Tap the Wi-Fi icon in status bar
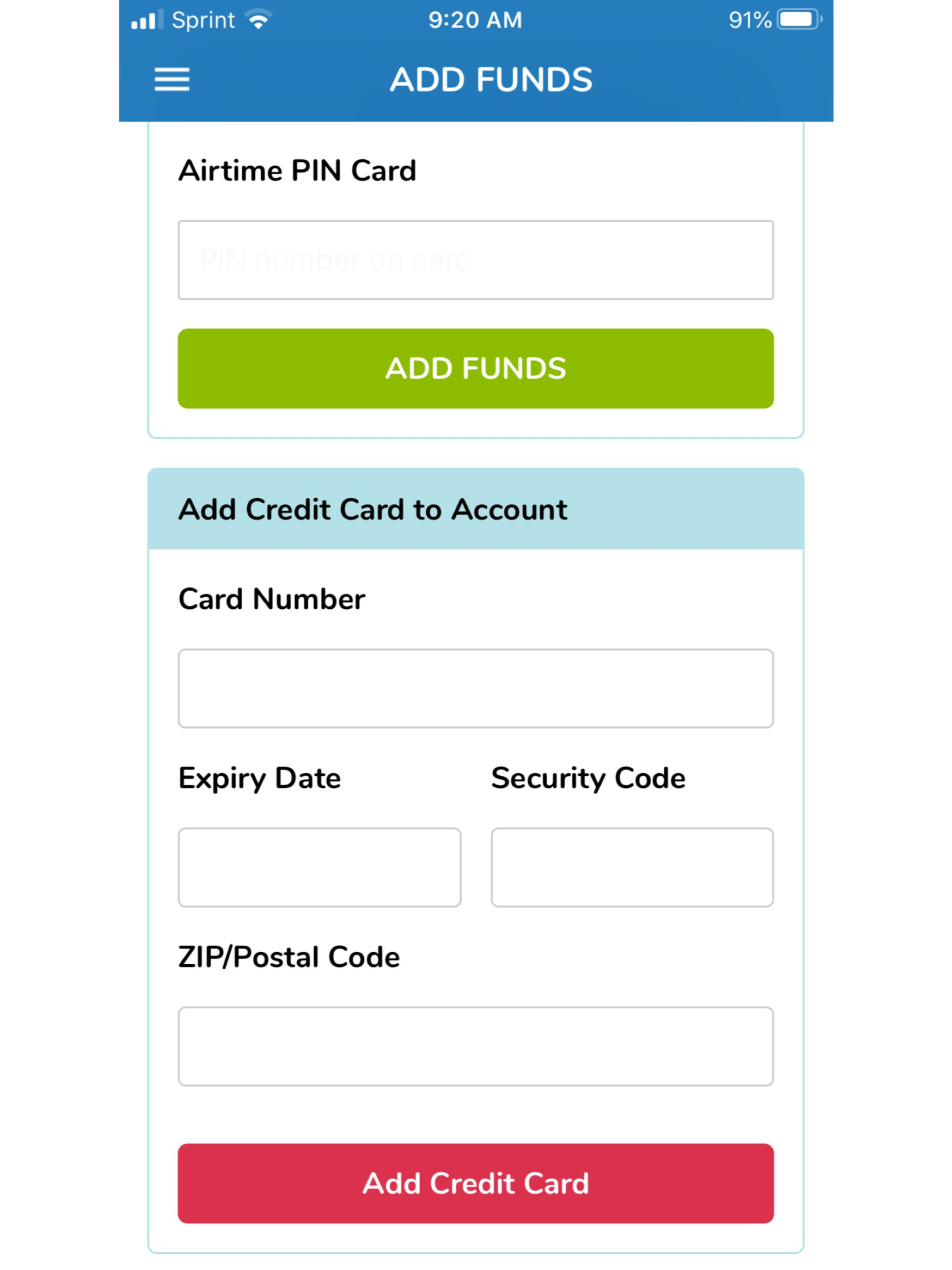 257,19
